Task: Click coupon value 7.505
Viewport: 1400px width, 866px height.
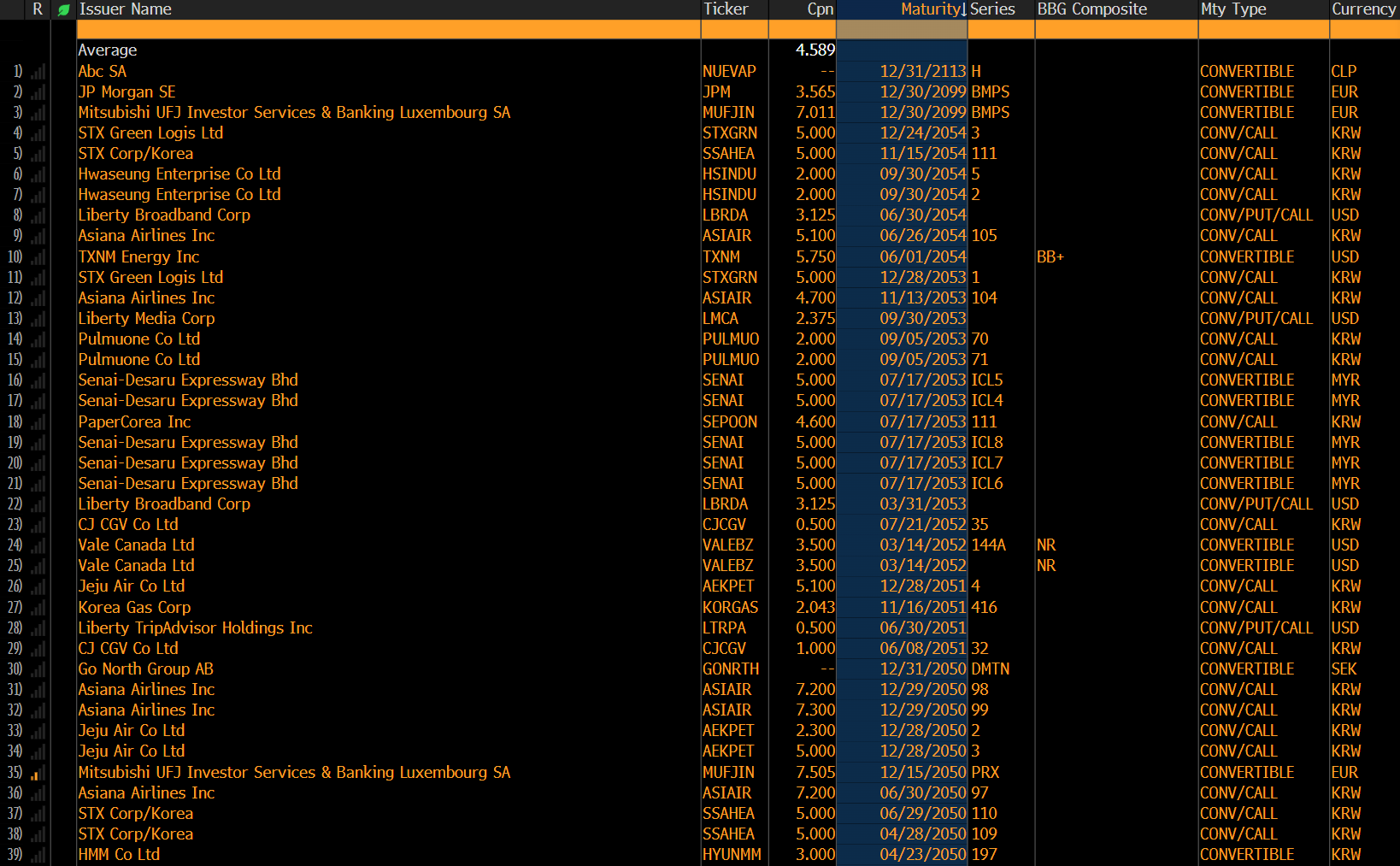Action: (x=815, y=773)
